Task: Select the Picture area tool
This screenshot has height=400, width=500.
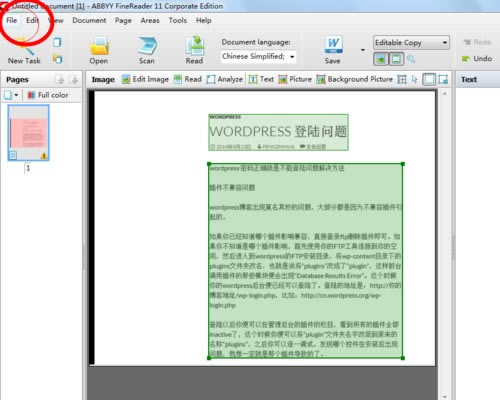Action: point(295,79)
